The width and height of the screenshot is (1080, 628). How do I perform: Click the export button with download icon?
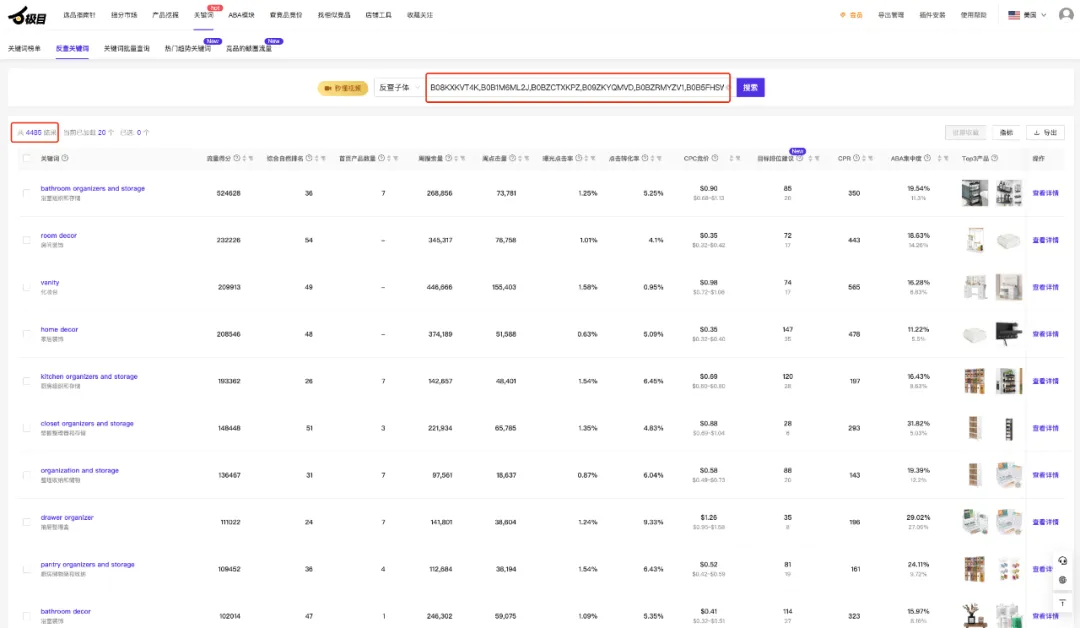tap(1045, 132)
